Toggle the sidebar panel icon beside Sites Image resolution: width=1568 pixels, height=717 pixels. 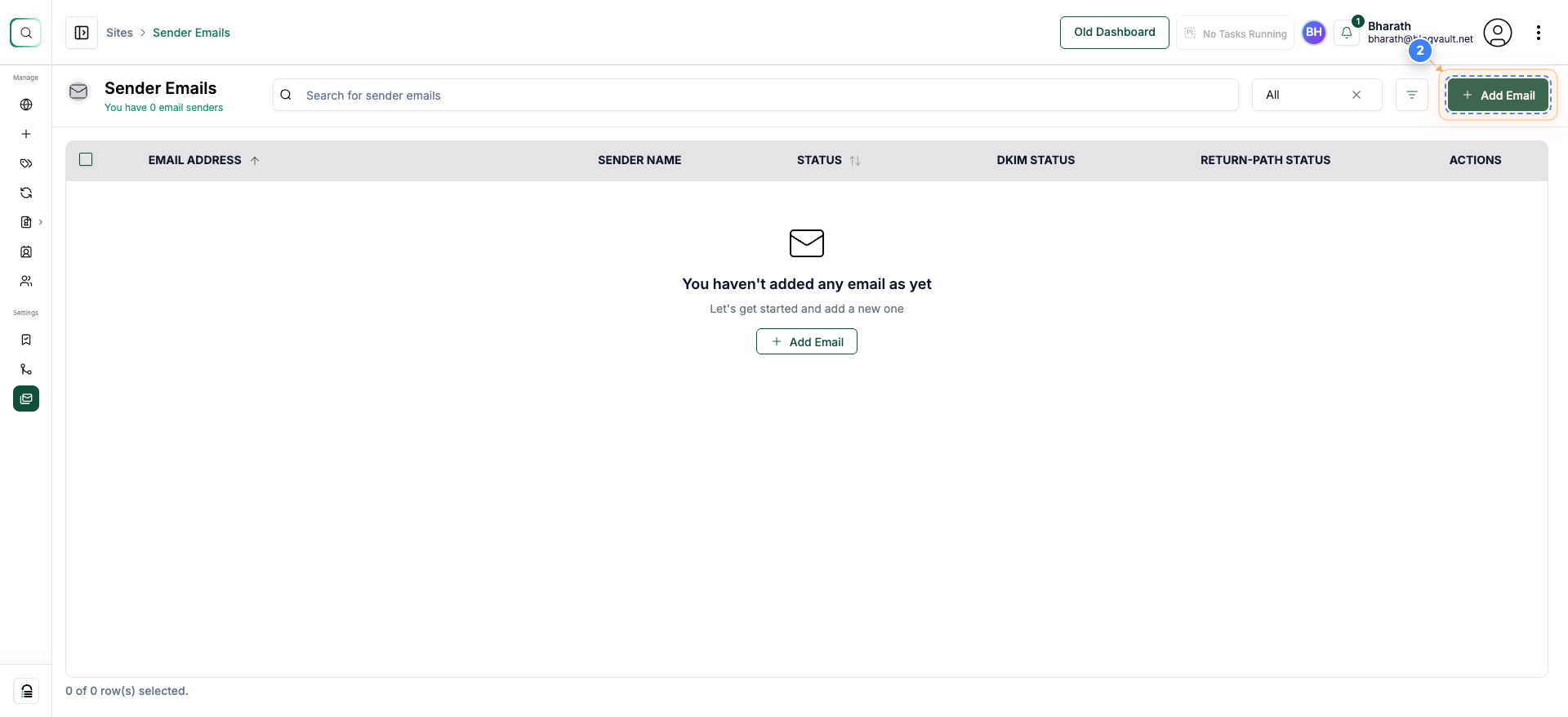click(x=82, y=33)
